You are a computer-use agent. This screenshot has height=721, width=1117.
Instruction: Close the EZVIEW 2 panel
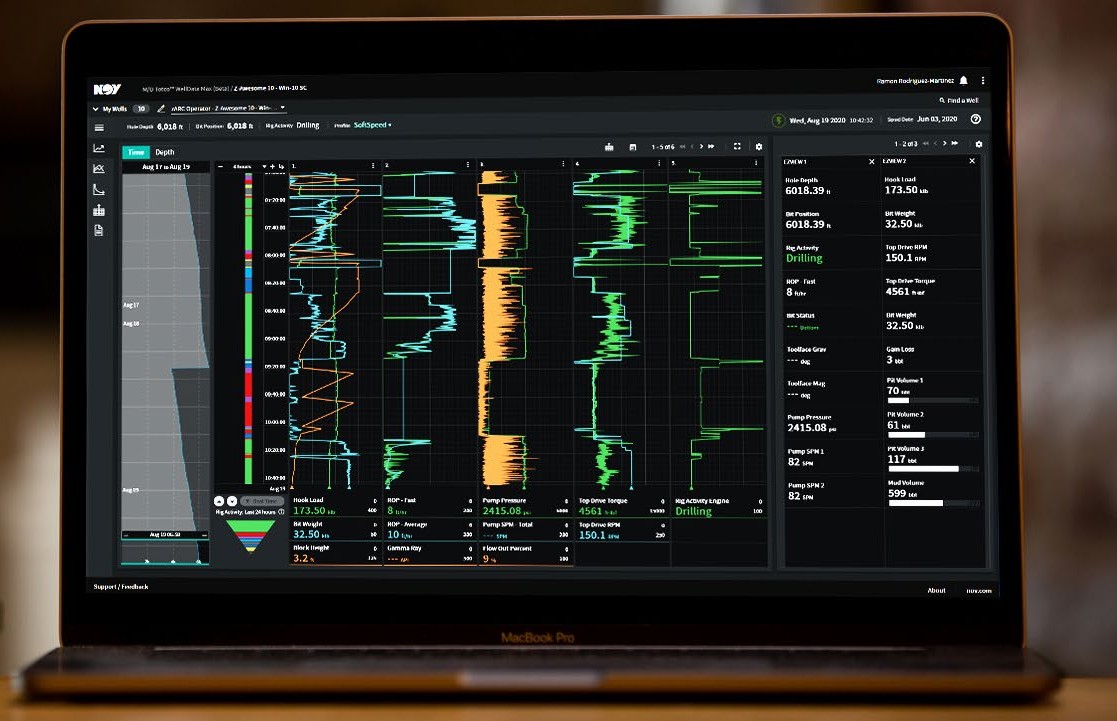969,161
